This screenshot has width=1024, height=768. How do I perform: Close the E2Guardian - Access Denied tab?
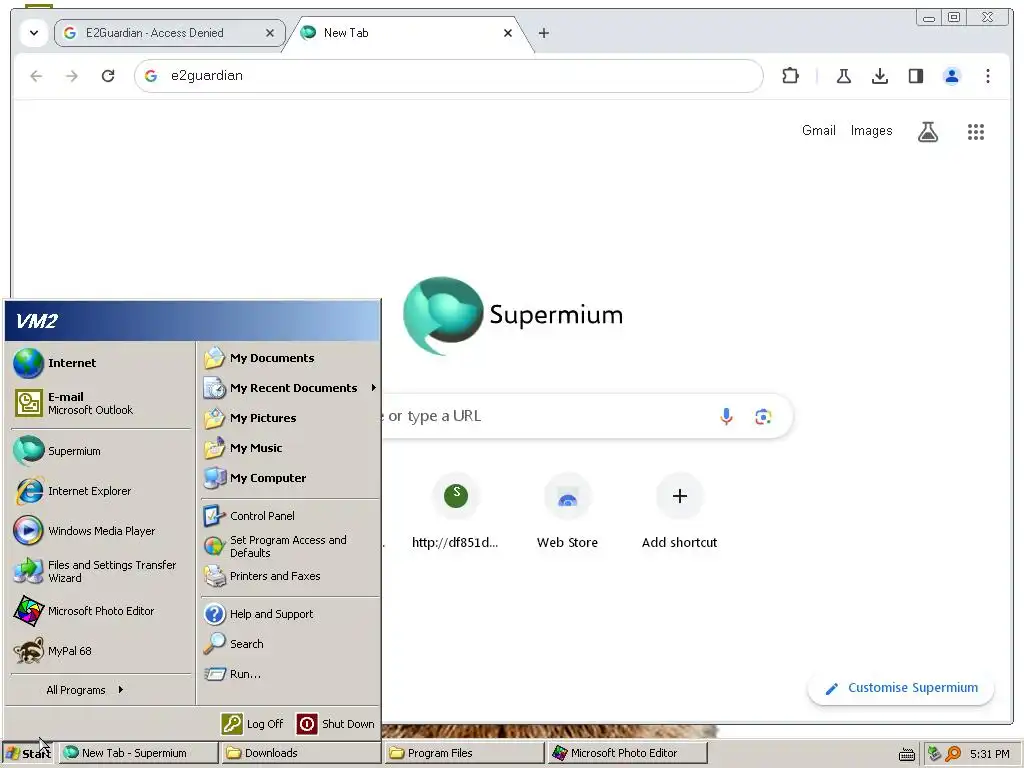coord(270,33)
